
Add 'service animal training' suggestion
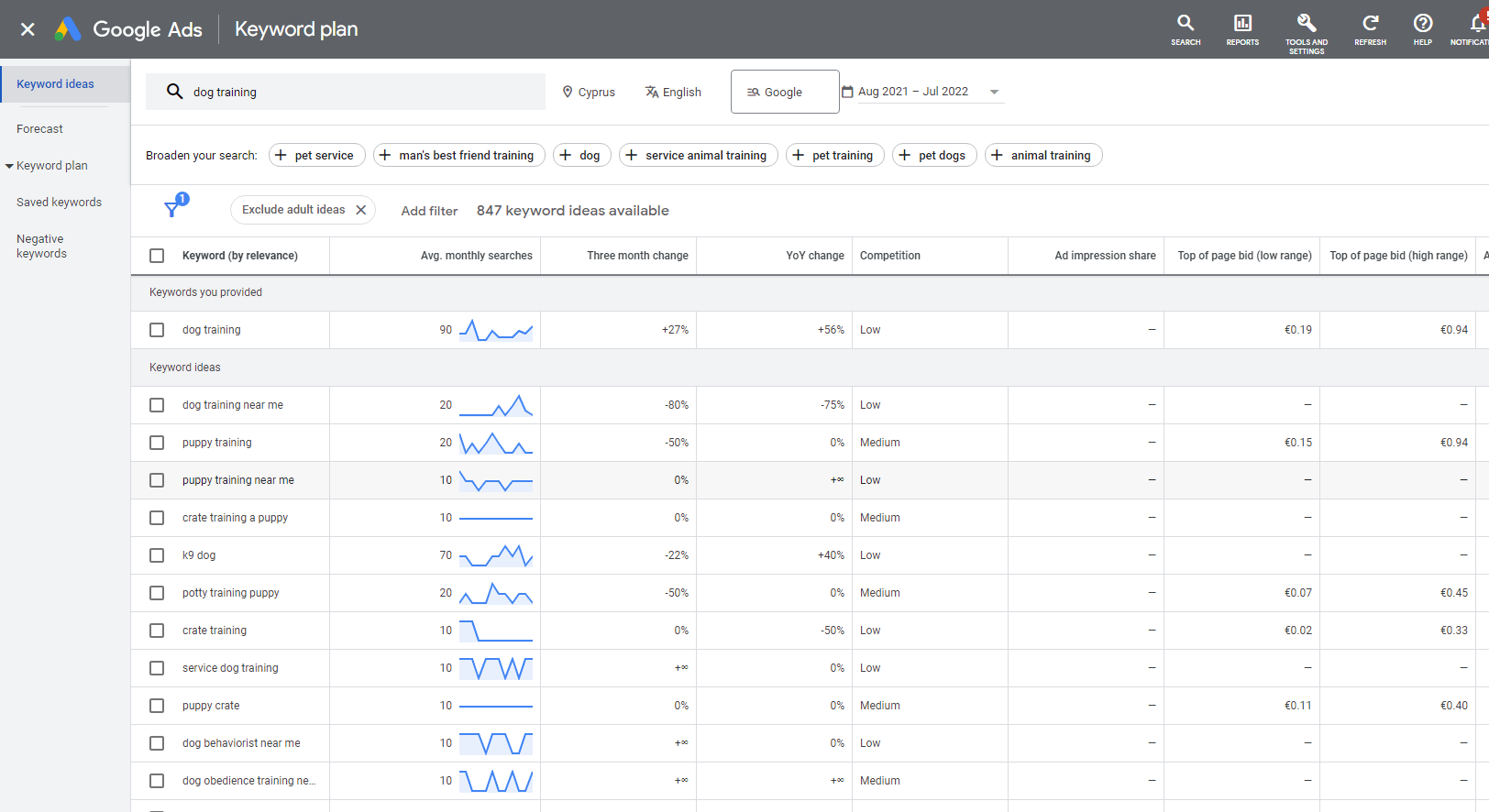tap(698, 155)
